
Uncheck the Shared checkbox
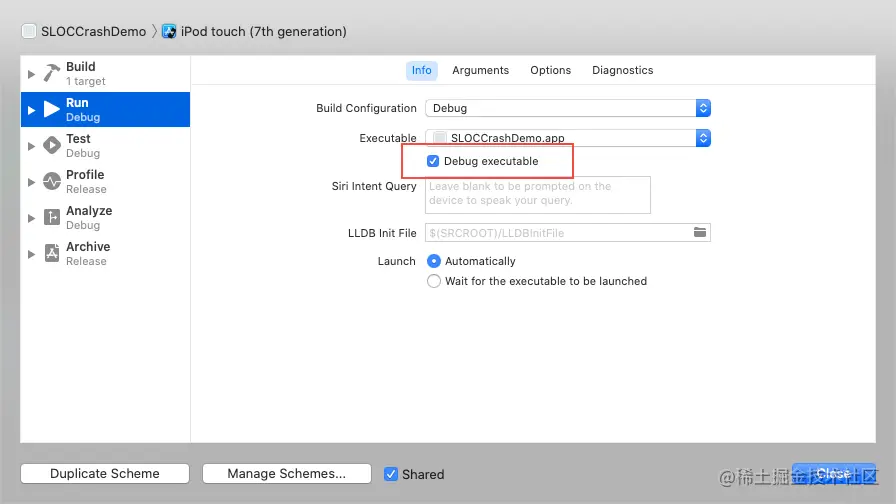(391, 474)
